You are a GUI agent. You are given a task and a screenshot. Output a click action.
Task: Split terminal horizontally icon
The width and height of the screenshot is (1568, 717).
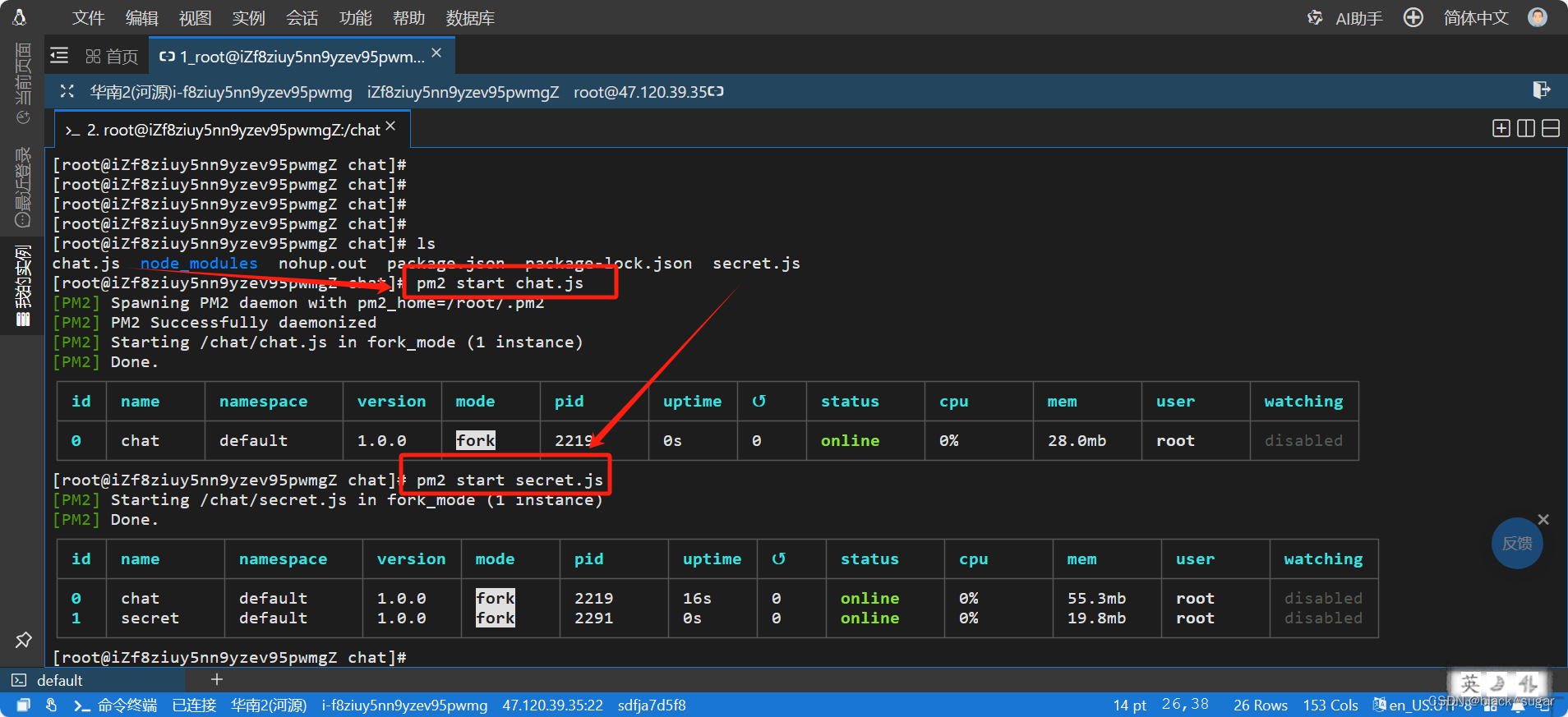tap(1551, 128)
